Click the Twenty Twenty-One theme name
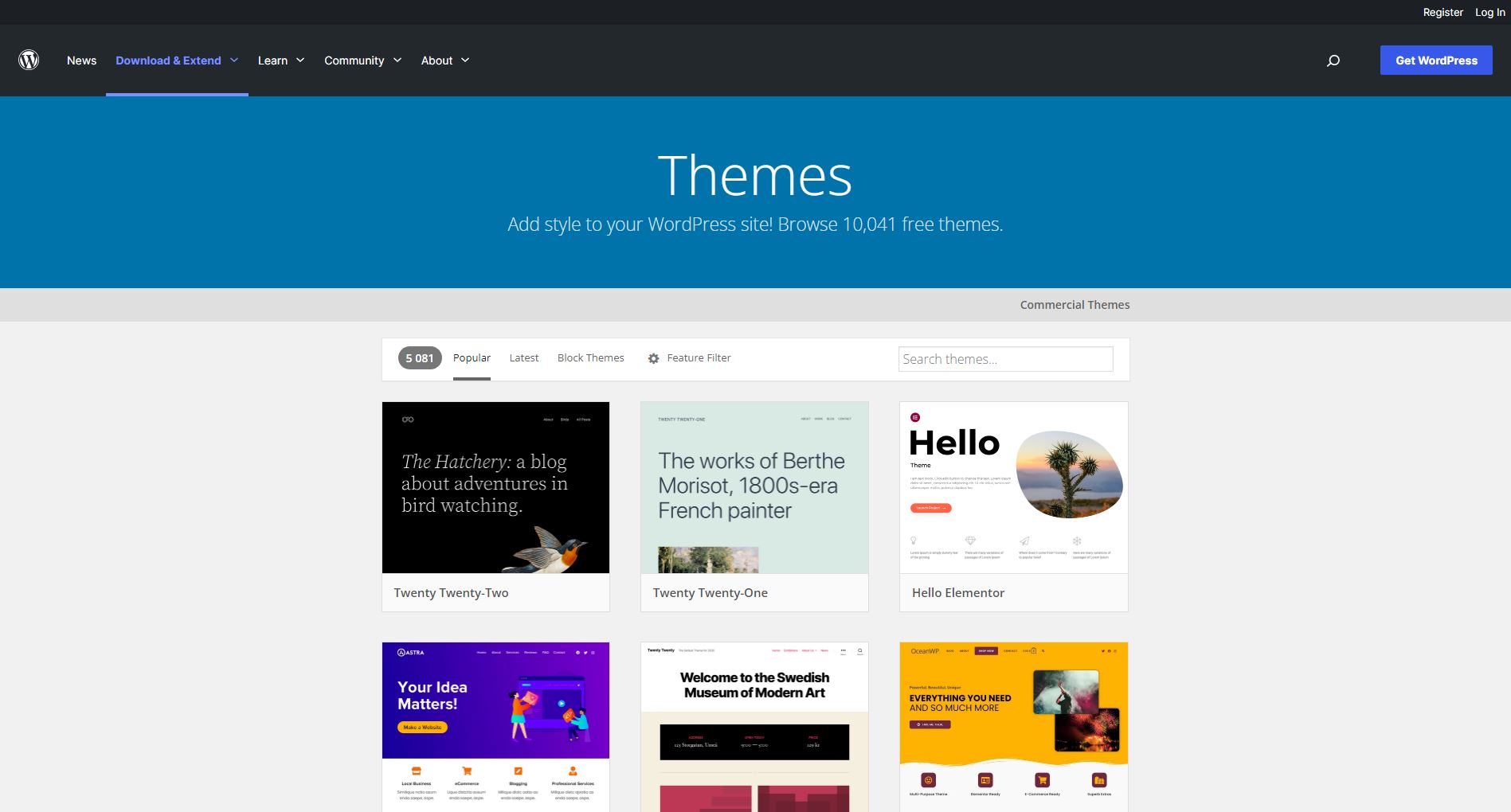The width and height of the screenshot is (1511, 812). (x=710, y=593)
